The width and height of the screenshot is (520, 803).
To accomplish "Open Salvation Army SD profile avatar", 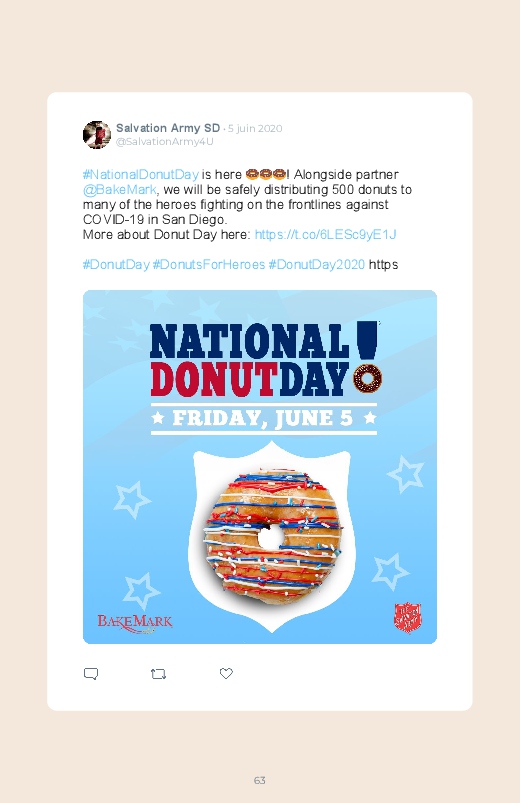I will point(96,135).
